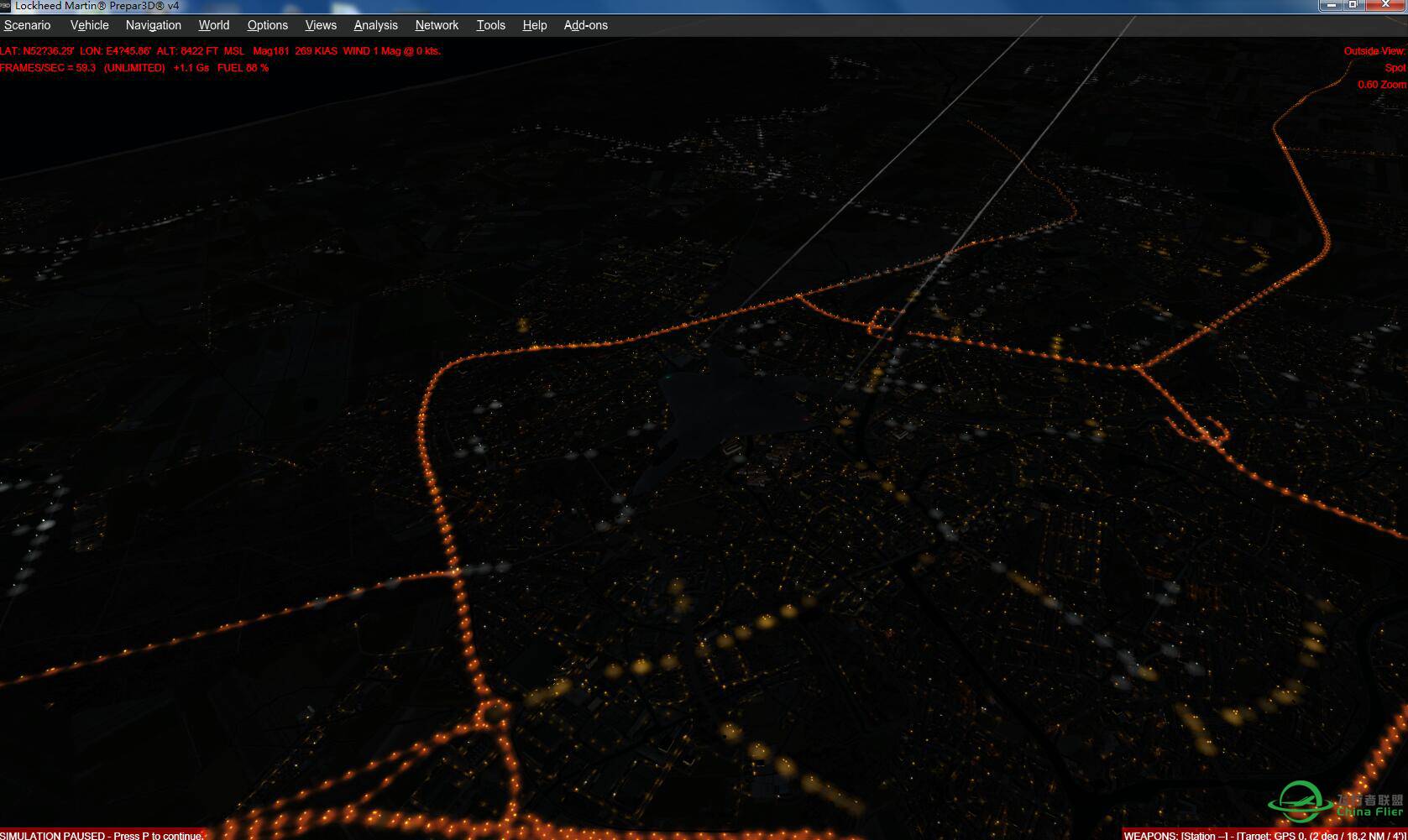
Task: Open the Analysis menu
Action: tap(375, 25)
